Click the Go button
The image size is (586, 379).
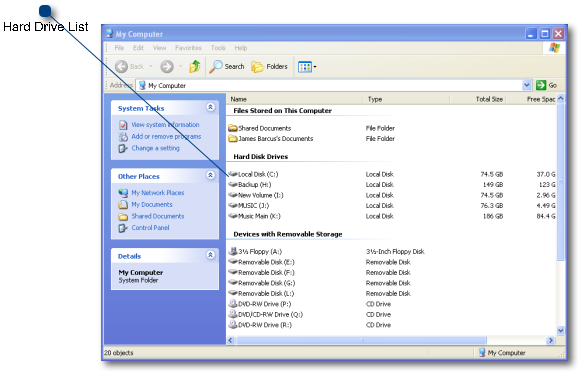coord(546,85)
